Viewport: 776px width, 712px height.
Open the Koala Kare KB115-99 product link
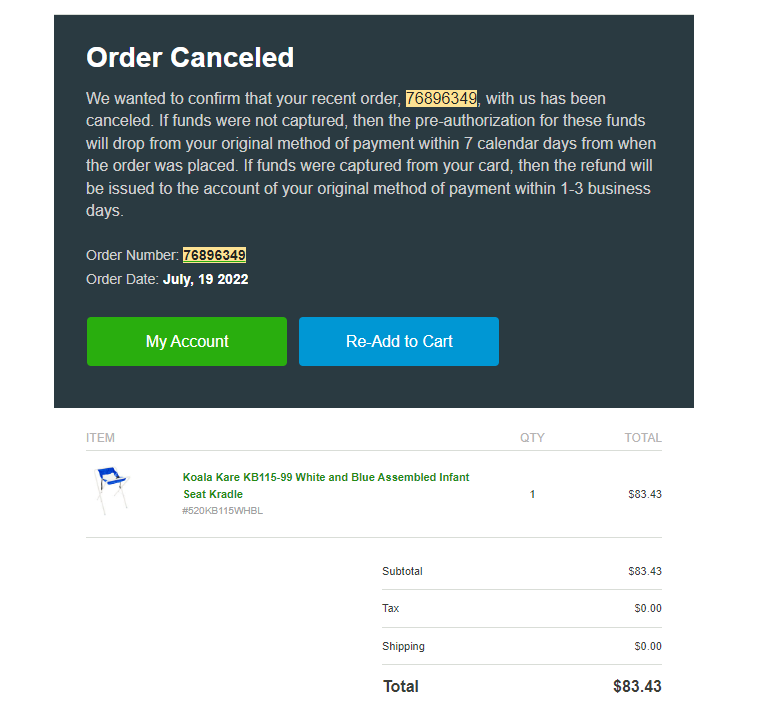point(326,485)
